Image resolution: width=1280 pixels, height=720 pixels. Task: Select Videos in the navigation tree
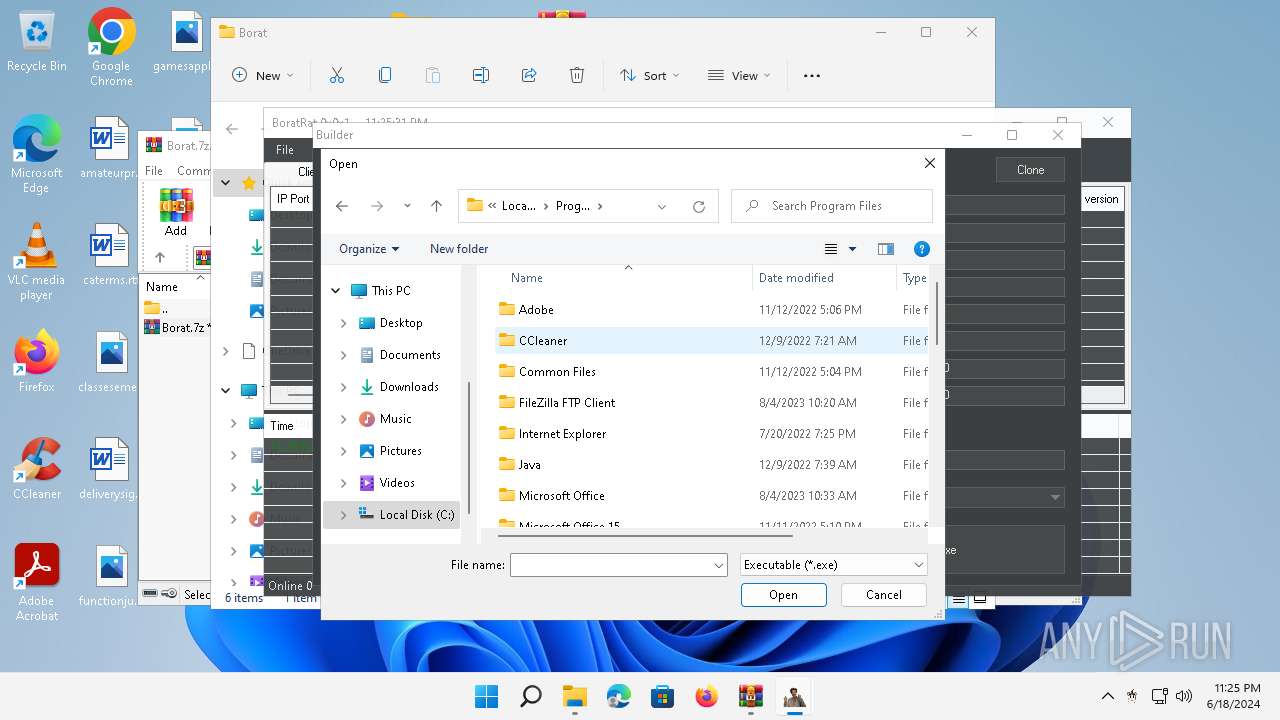[x=397, y=483]
